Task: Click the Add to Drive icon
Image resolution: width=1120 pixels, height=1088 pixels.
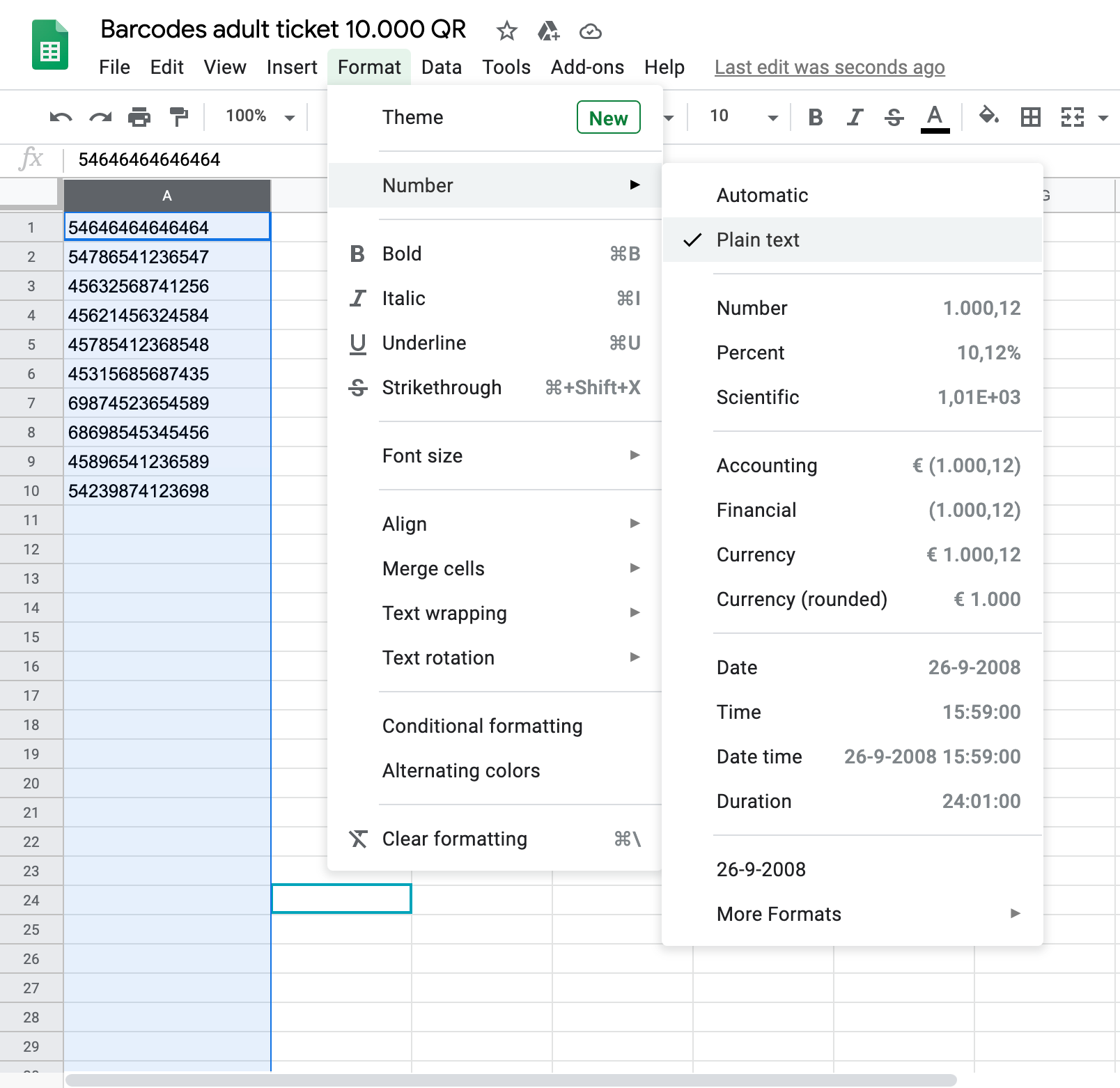Action: (548, 31)
